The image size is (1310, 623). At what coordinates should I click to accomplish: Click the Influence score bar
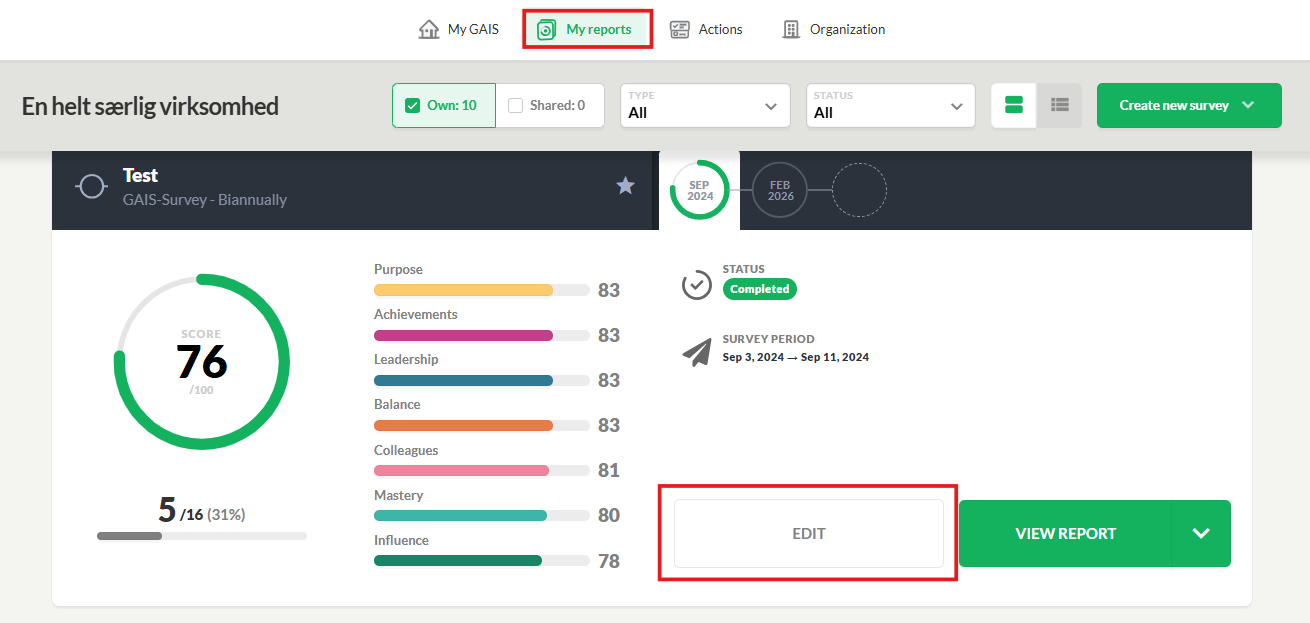click(481, 561)
